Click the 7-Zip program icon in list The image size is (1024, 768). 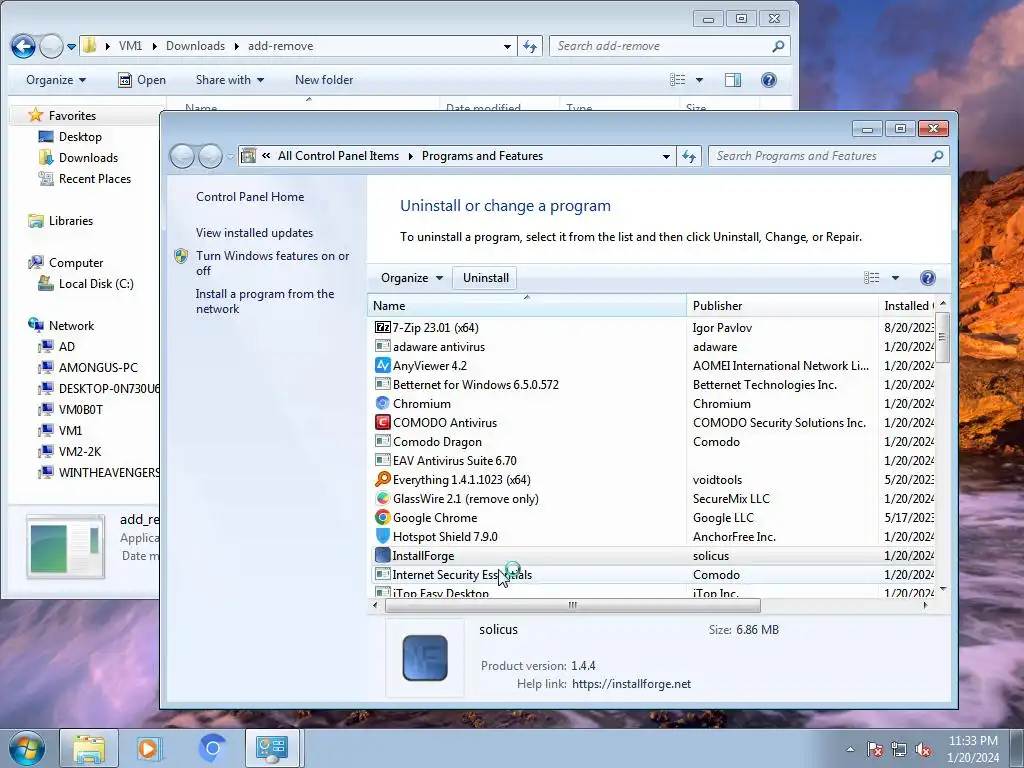383,327
